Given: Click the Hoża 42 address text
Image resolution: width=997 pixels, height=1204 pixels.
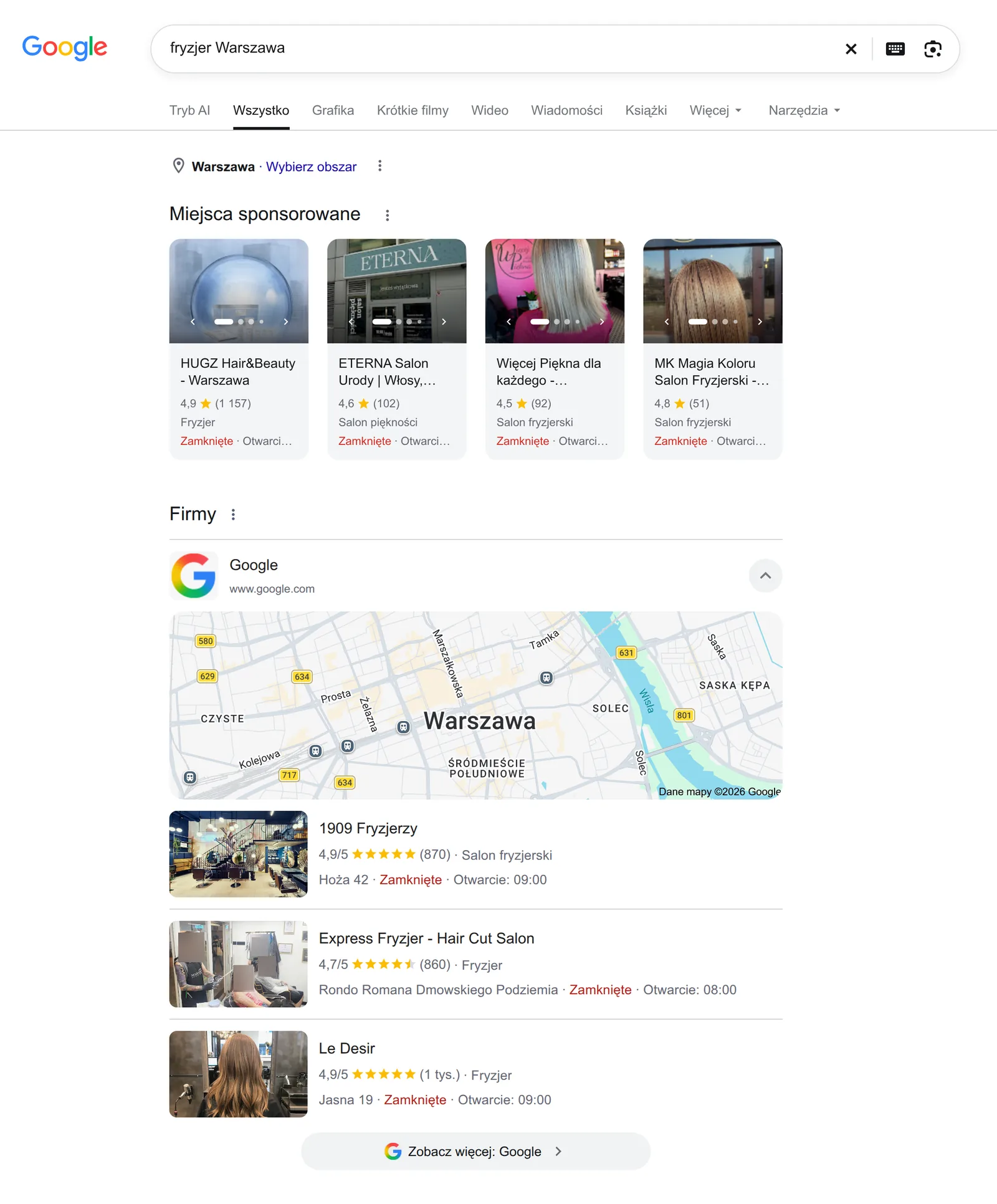Looking at the screenshot, I should tap(343, 880).
